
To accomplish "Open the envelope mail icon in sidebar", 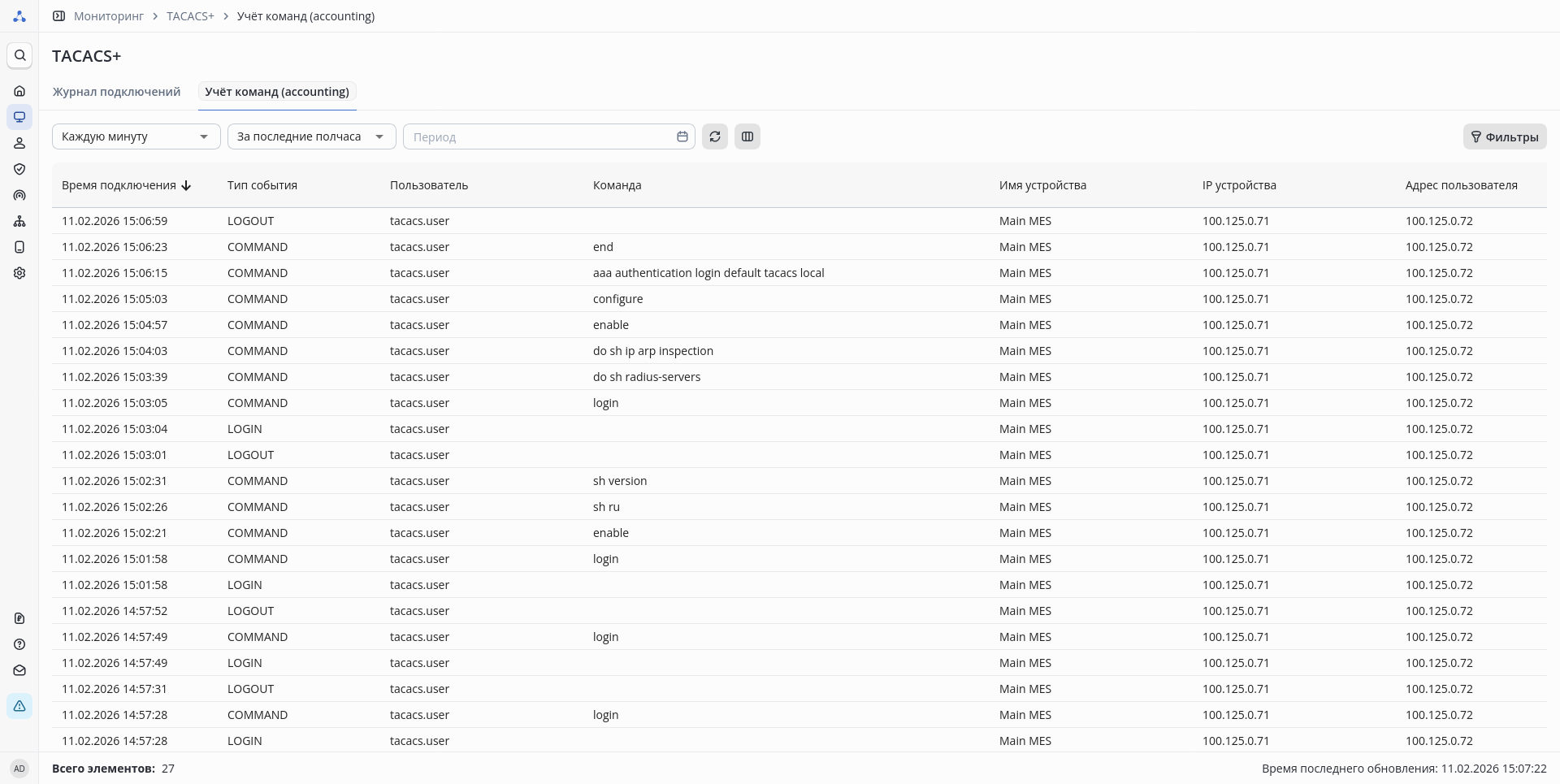I will tap(19, 670).
